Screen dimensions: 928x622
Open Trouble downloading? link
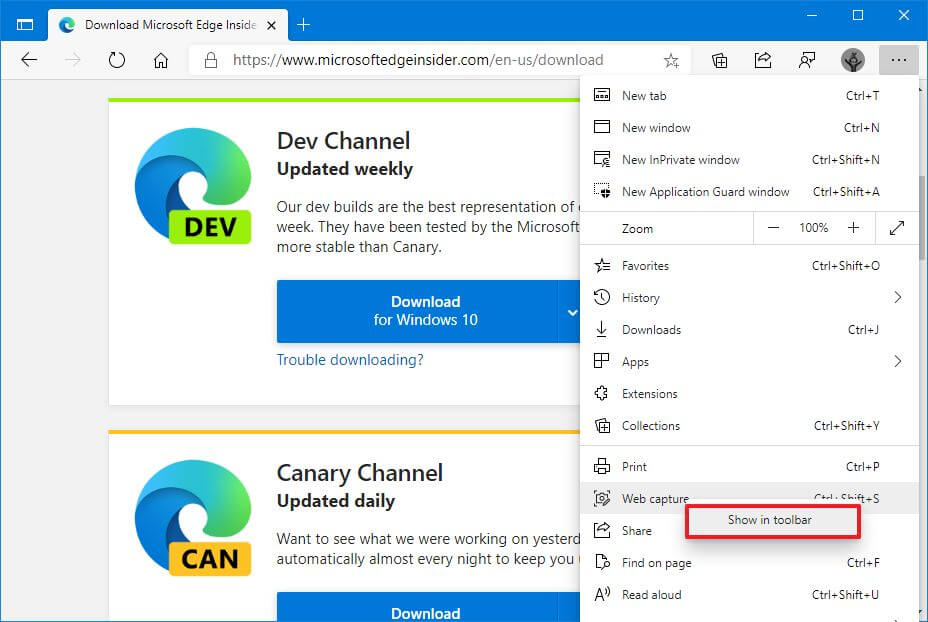point(350,360)
